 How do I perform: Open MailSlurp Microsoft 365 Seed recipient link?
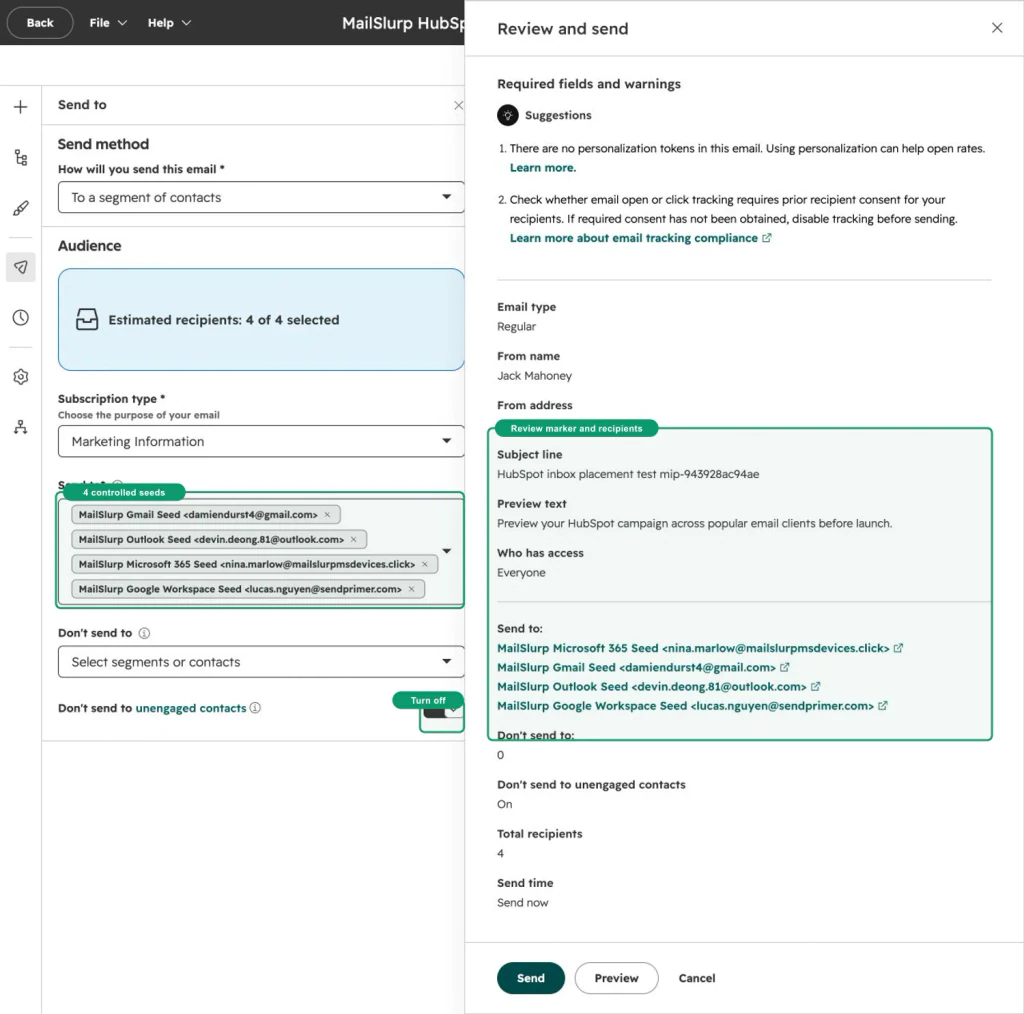click(x=693, y=648)
